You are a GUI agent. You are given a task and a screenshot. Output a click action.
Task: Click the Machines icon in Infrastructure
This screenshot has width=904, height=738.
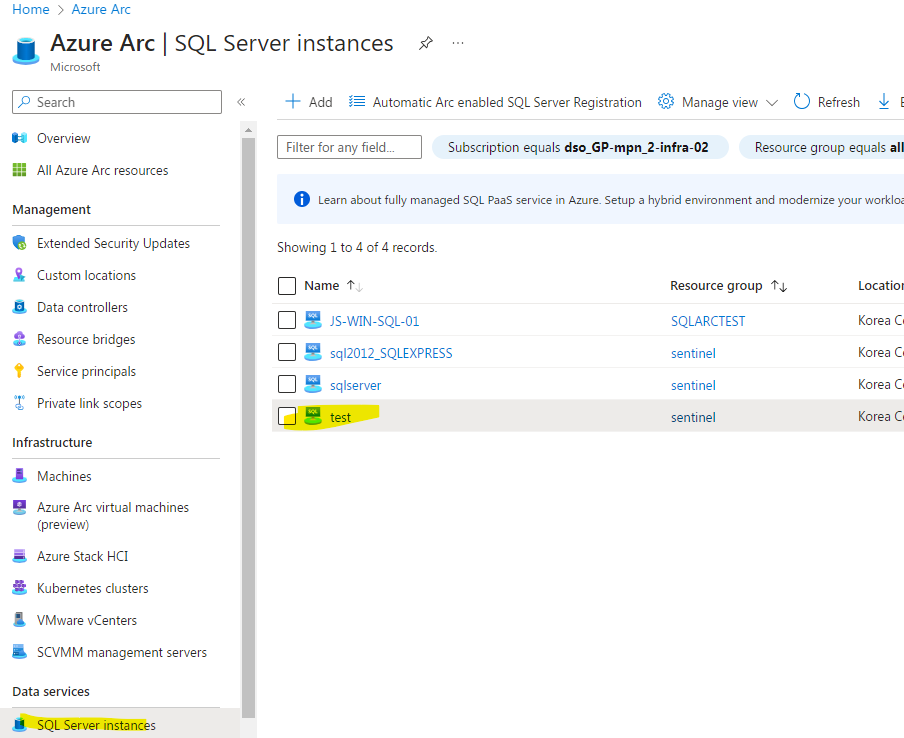click(x=20, y=476)
